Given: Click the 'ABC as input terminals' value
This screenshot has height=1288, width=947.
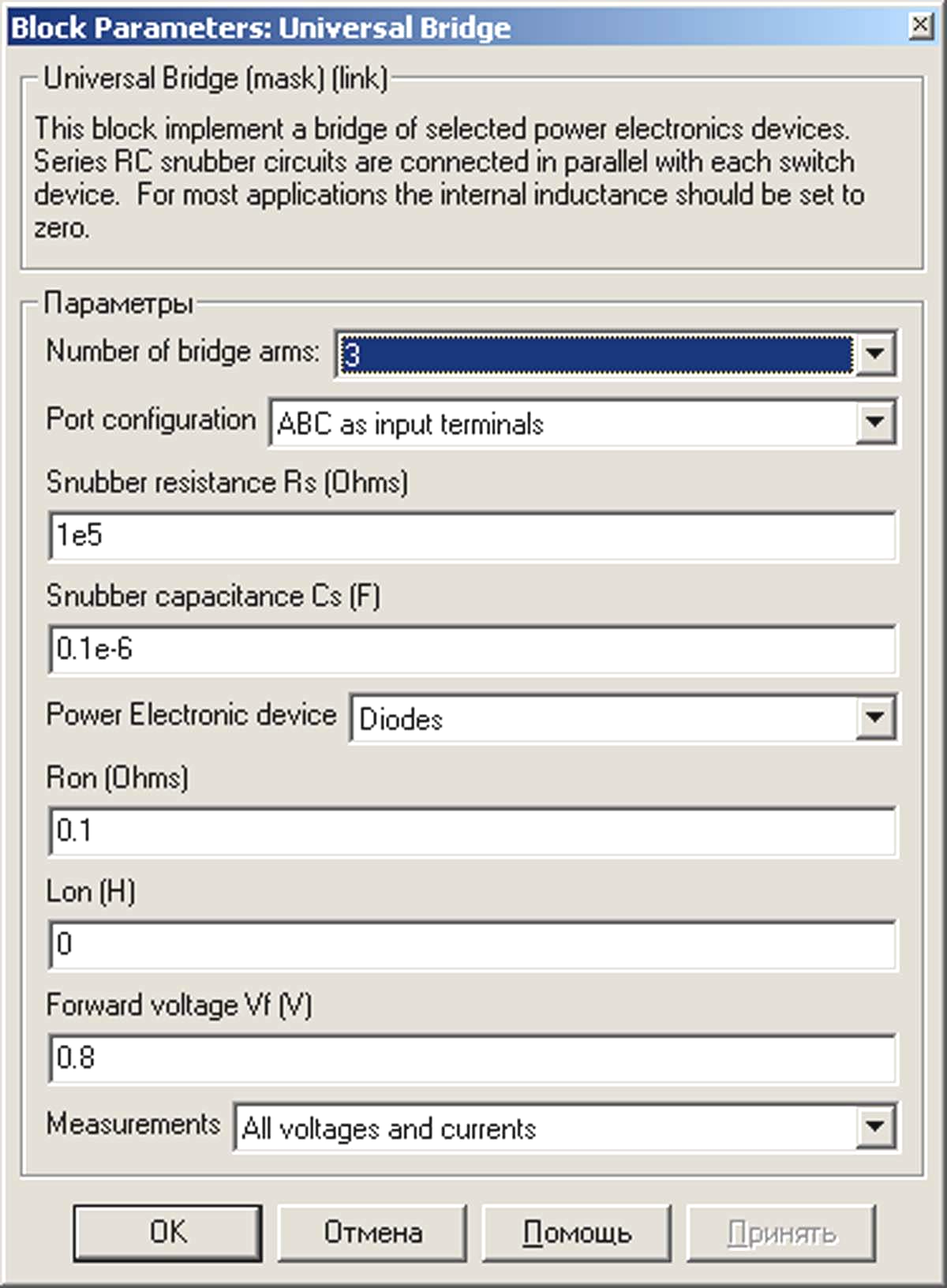Looking at the screenshot, I should tap(410, 424).
